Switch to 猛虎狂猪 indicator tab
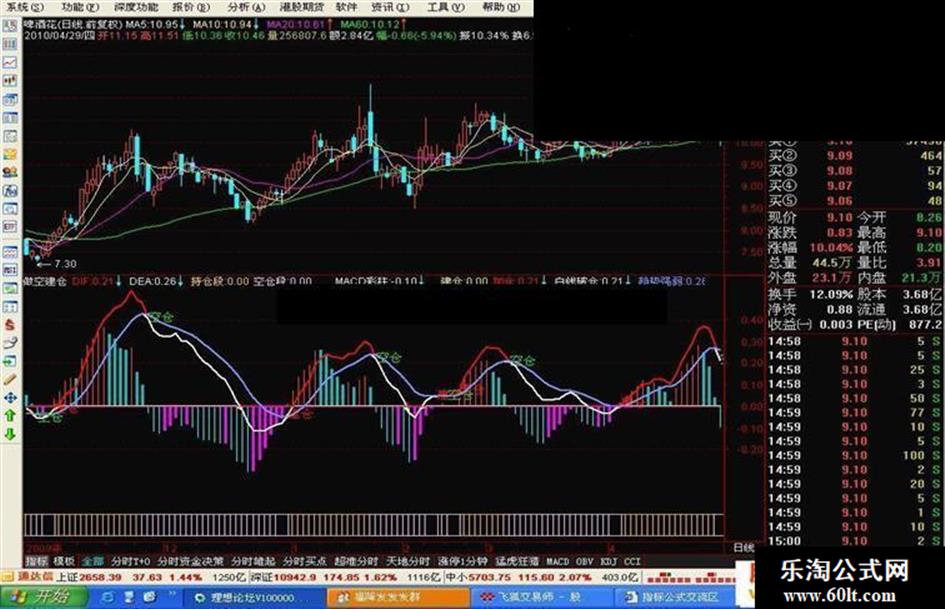Viewport: 945px width, 609px height. [x=517, y=561]
